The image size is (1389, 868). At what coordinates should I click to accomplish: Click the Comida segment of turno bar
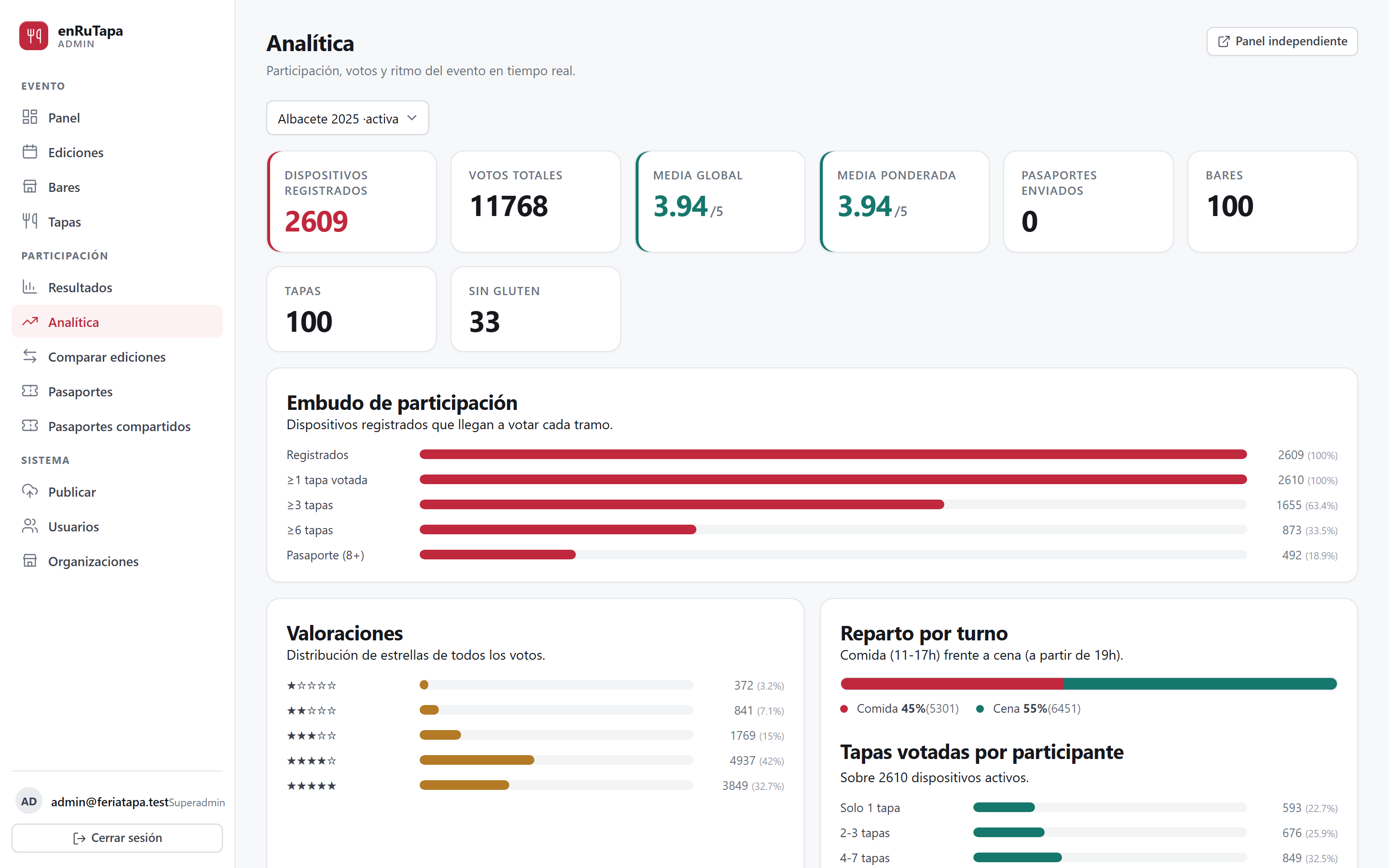point(952,684)
